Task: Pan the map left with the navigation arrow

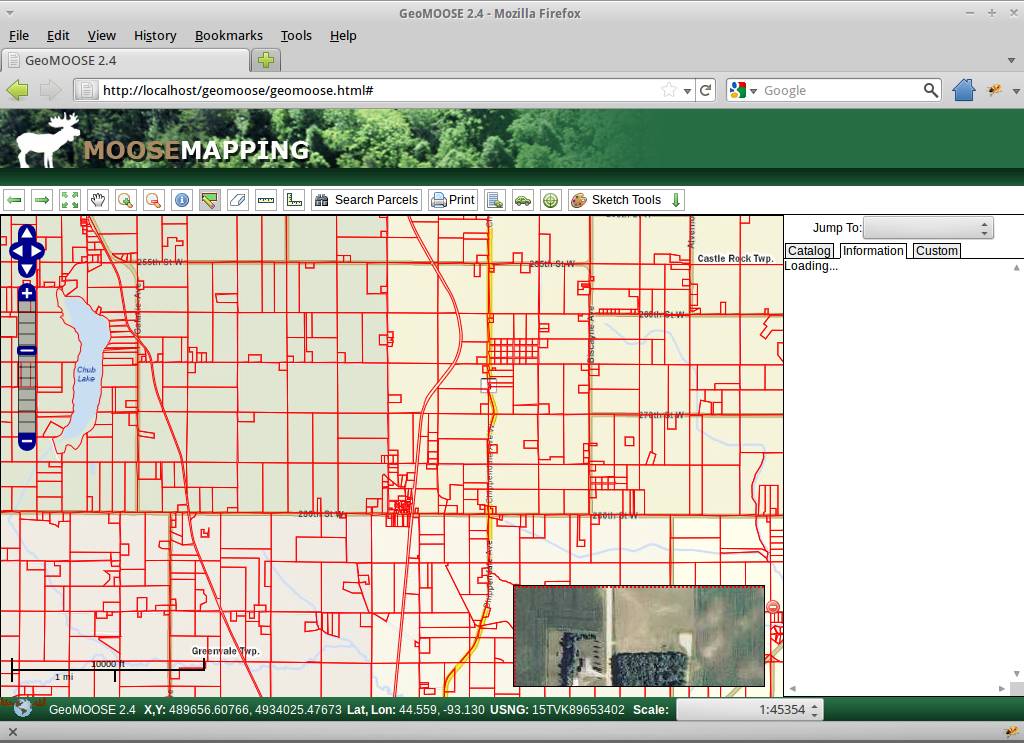Action: click(x=16, y=251)
